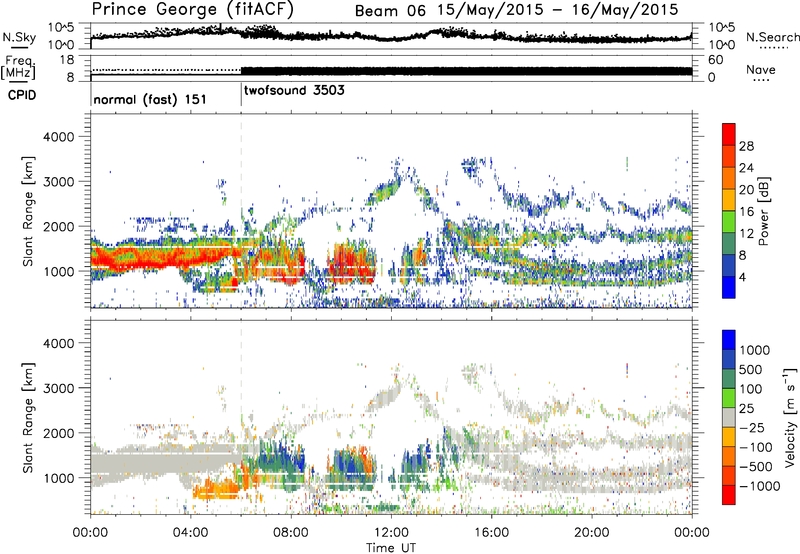The height and width of the screenshot is (554, 800).
Task: Select the 'normal (fast) 151' mode label
Action: tap(150, 99)
